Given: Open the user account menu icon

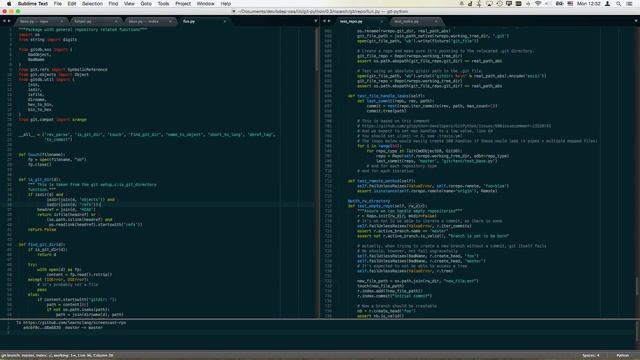Looking at the screenshot, I should click(607, 4).
